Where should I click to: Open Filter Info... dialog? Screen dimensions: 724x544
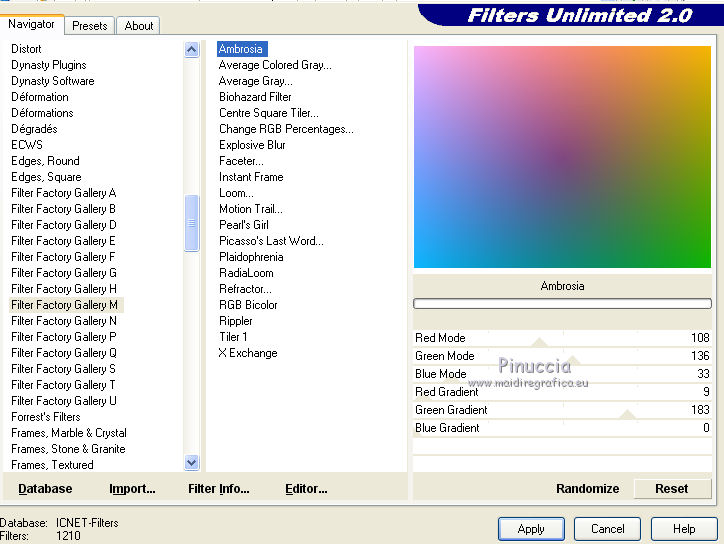tap(218, 489)
